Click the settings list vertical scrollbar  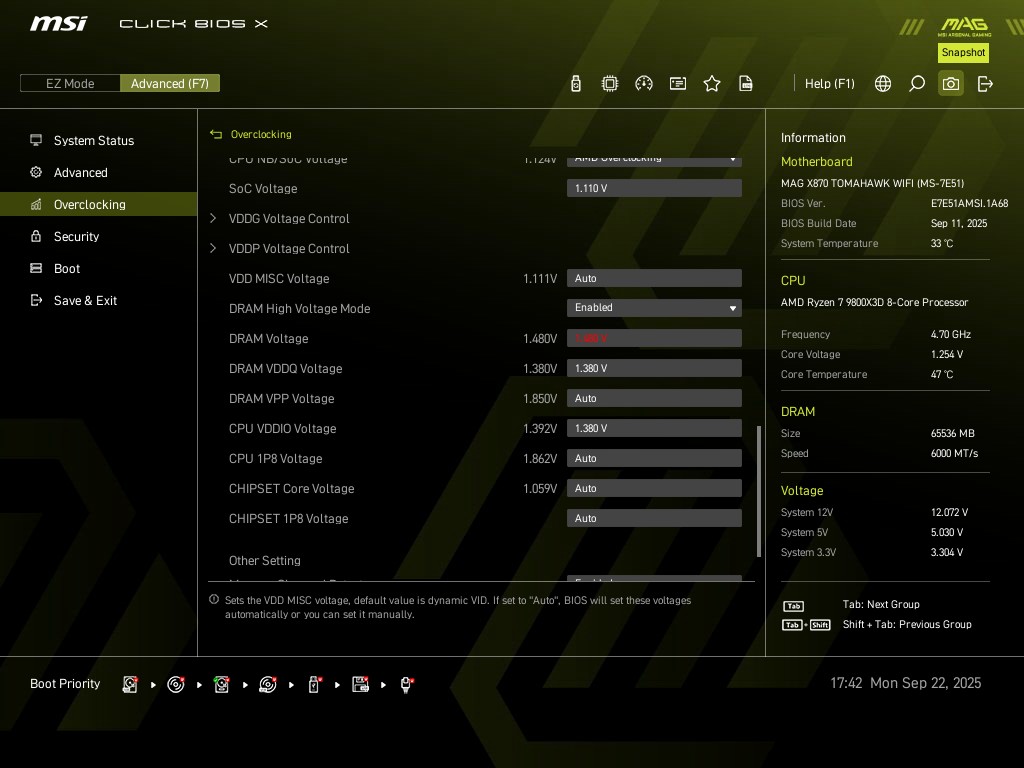[758, 491]
